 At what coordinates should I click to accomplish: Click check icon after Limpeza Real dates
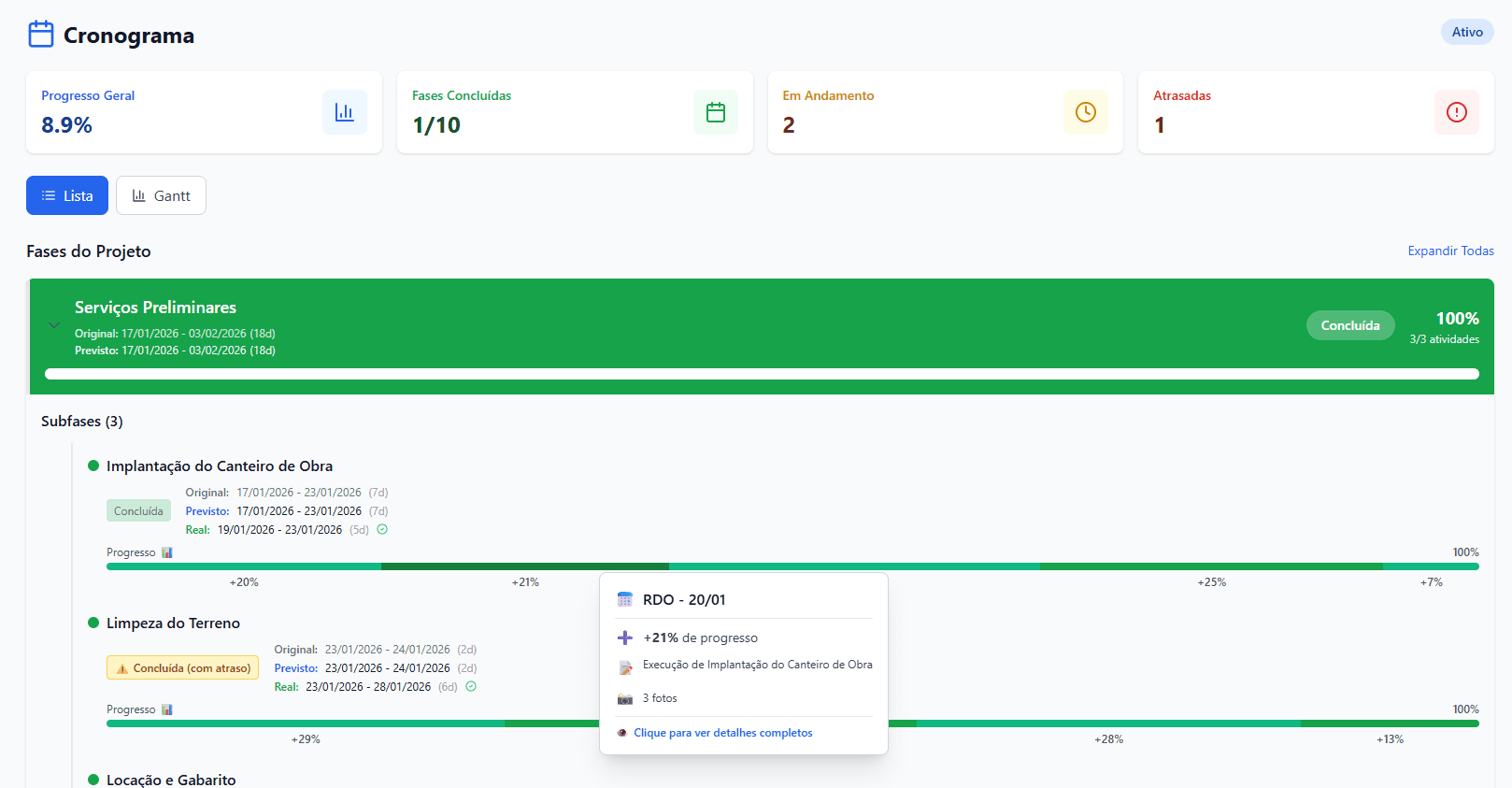click(471, 686)
